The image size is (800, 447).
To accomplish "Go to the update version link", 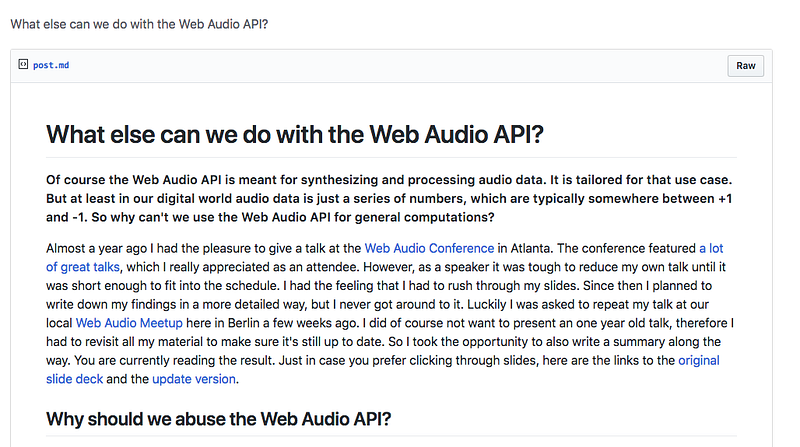I will point(196,379).
